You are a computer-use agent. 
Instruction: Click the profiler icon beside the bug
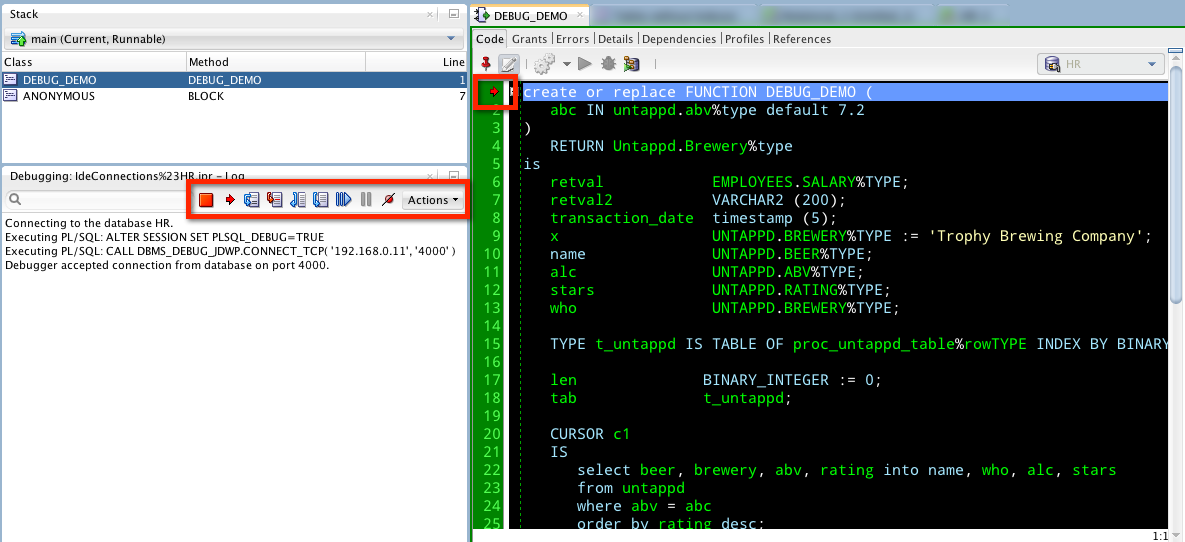tap(632, 65)
